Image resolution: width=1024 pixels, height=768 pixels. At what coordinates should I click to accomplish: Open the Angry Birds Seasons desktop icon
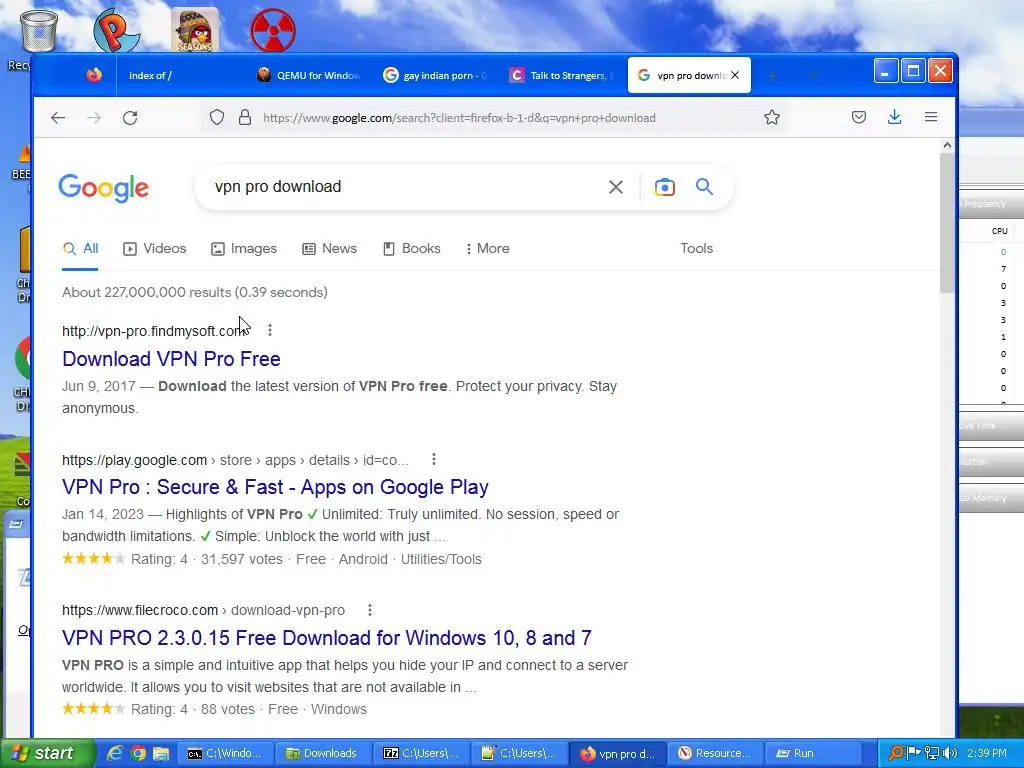(195, 30)
